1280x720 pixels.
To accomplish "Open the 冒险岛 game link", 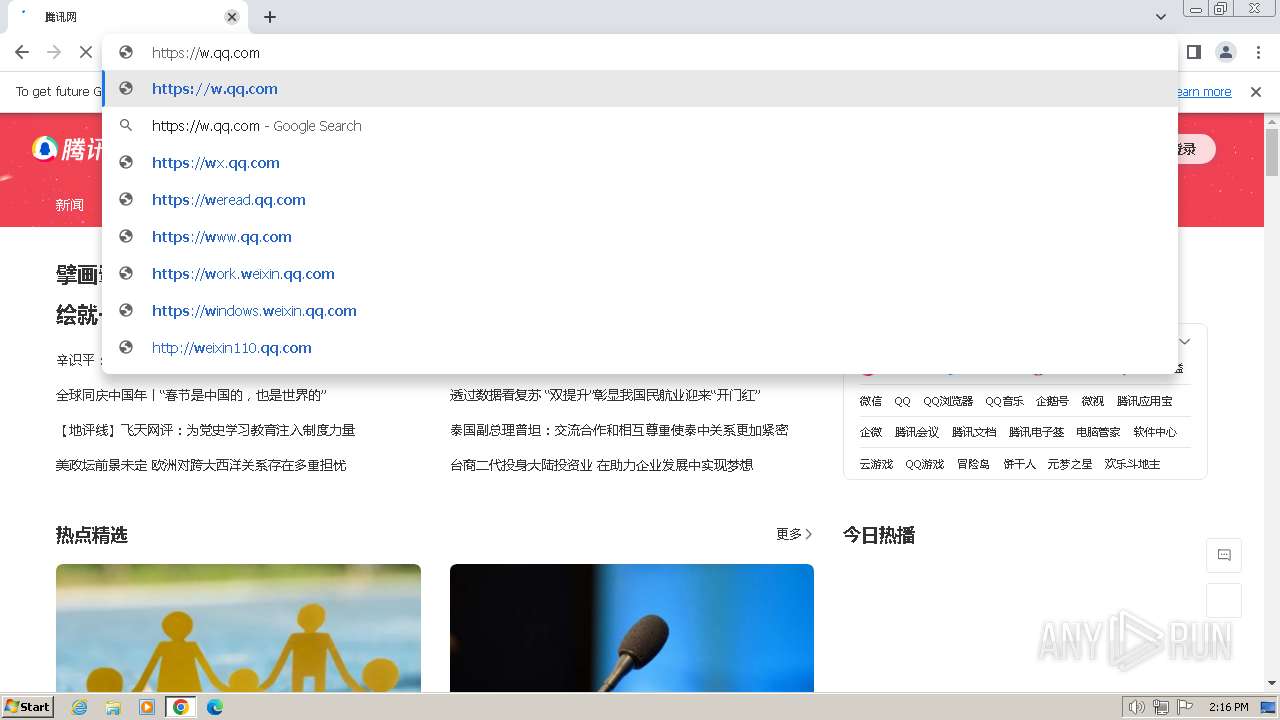I will click(x=973, y=464).
